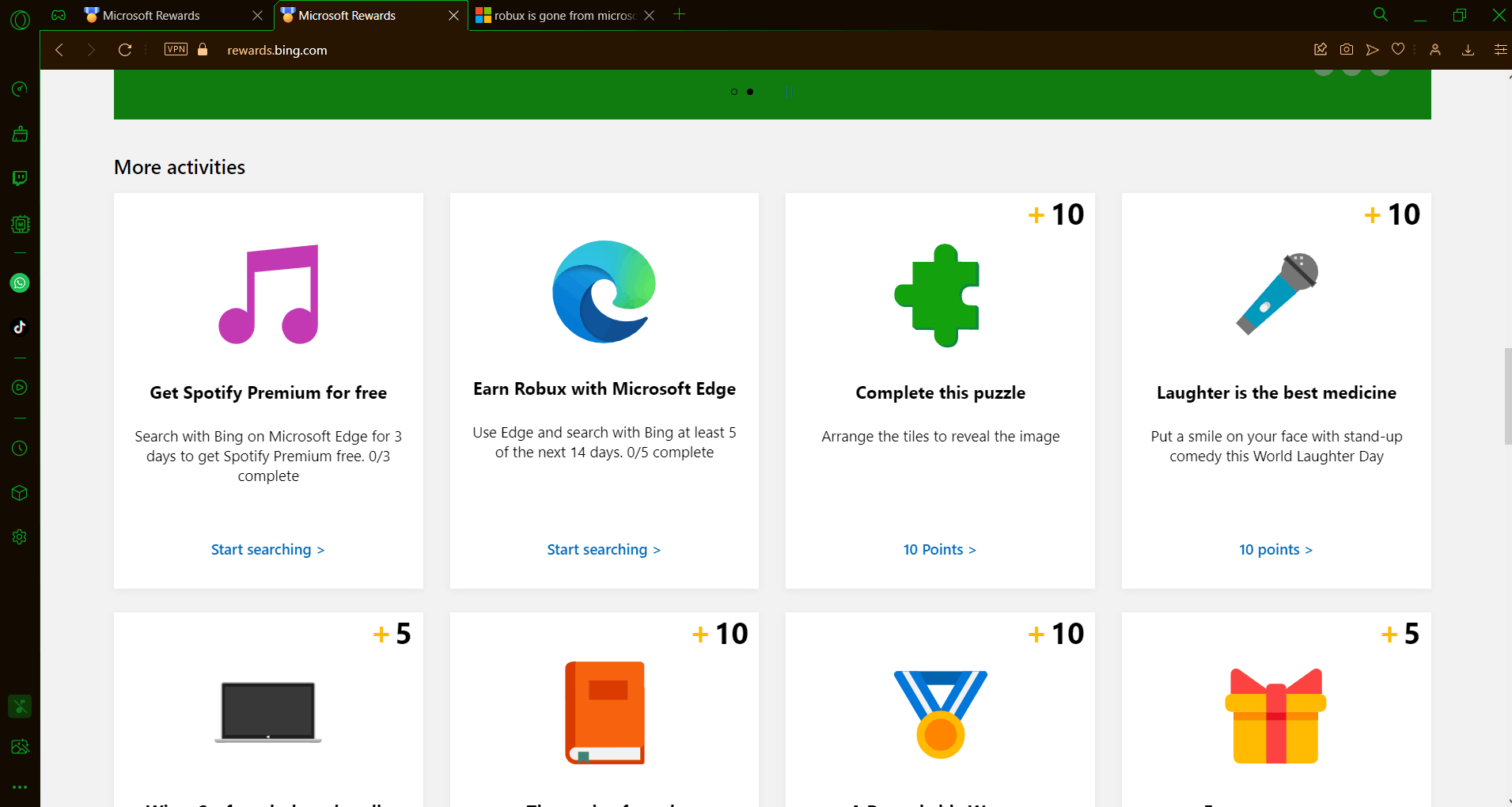1512x807 pixels.
Task: Click the snapshot camera icon in toolbar
Action: (x=1347, y=50)
